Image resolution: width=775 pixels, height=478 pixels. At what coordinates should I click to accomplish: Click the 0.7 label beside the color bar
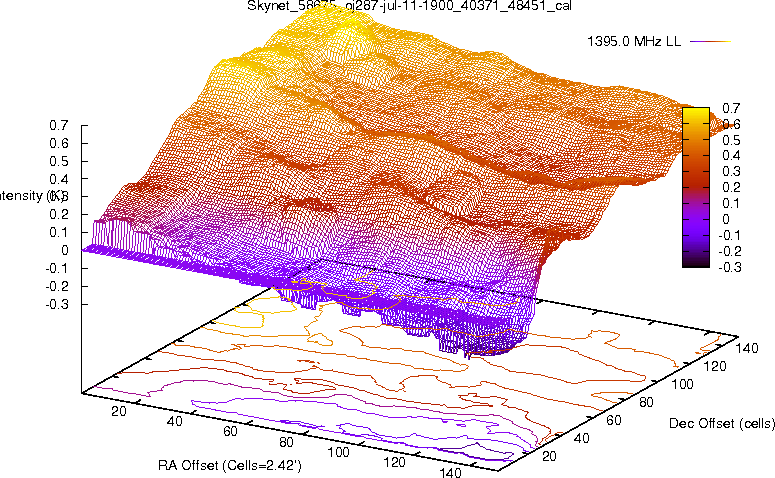pyautogui.click(x=731, y=108)
